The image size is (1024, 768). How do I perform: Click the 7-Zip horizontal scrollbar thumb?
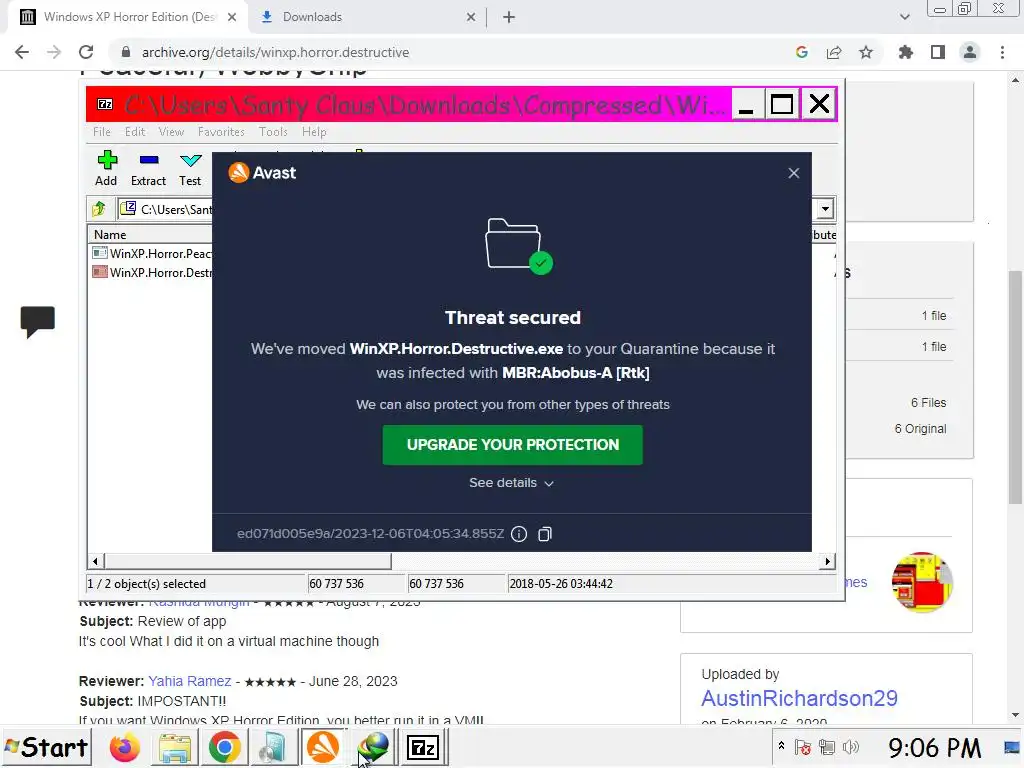(x=248, y=561)
